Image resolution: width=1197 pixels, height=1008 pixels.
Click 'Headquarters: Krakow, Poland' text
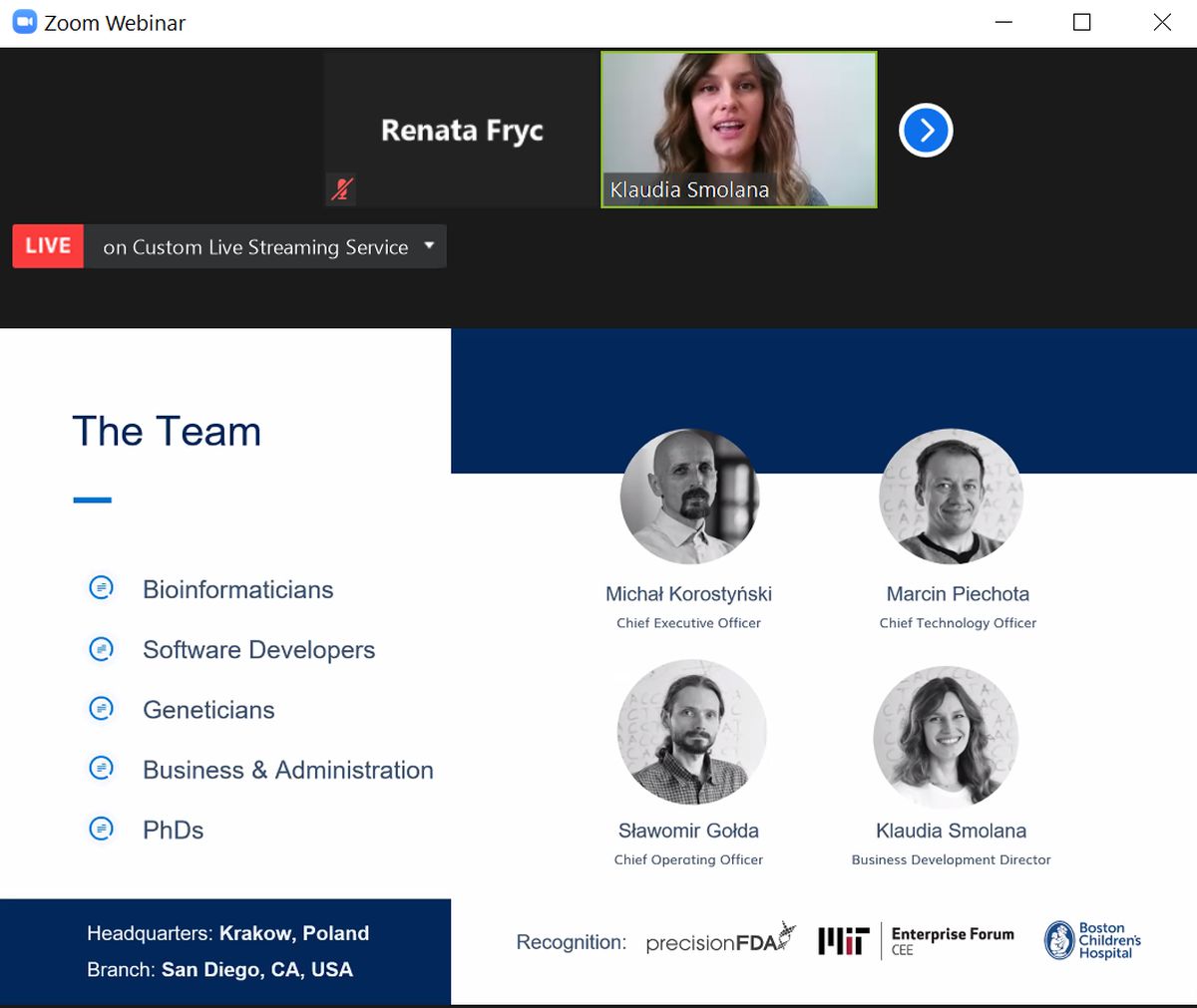pos(227,933)
